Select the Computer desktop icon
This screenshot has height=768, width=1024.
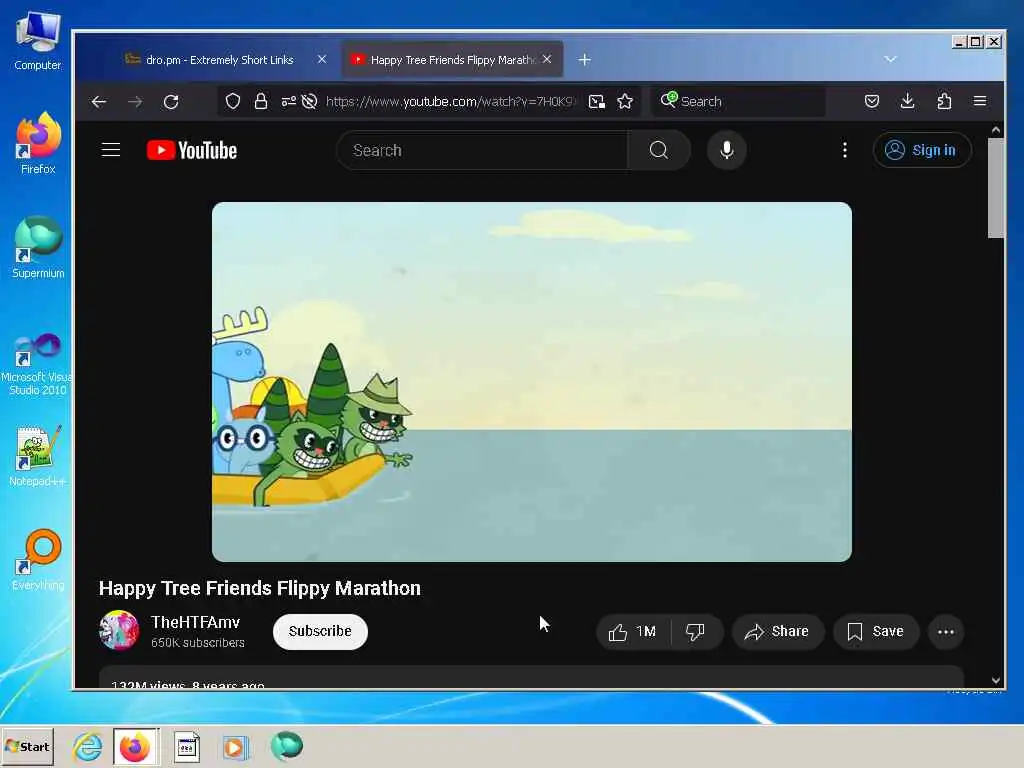coord(37,41)
